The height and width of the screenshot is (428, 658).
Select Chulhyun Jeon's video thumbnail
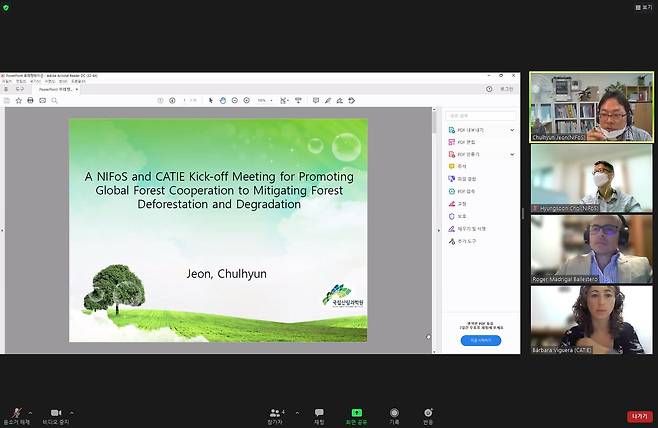[591, 107]
